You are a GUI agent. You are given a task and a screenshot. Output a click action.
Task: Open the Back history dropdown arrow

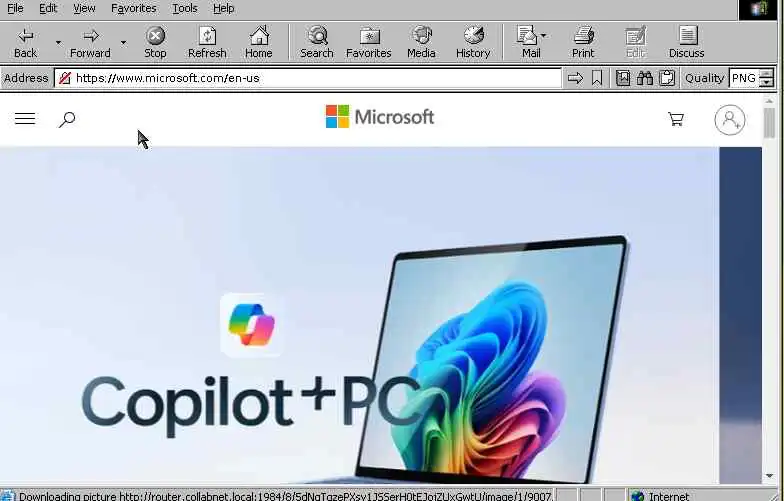point(58,43)
